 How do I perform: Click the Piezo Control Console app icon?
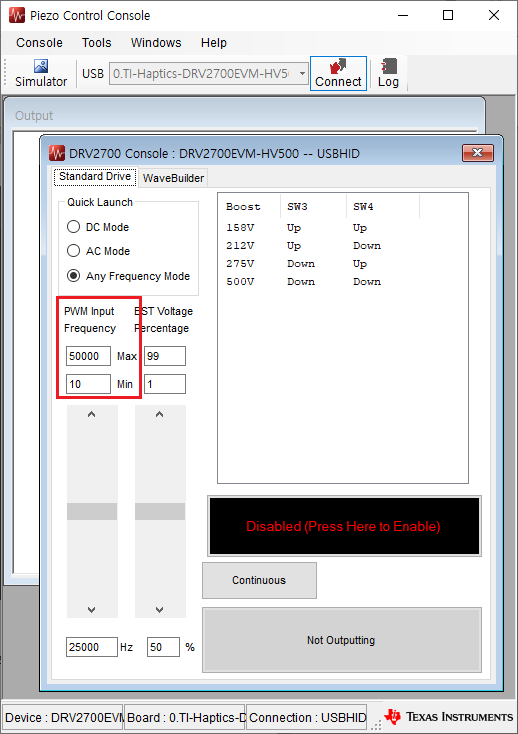pyautogui.click(x=17, y=15)
